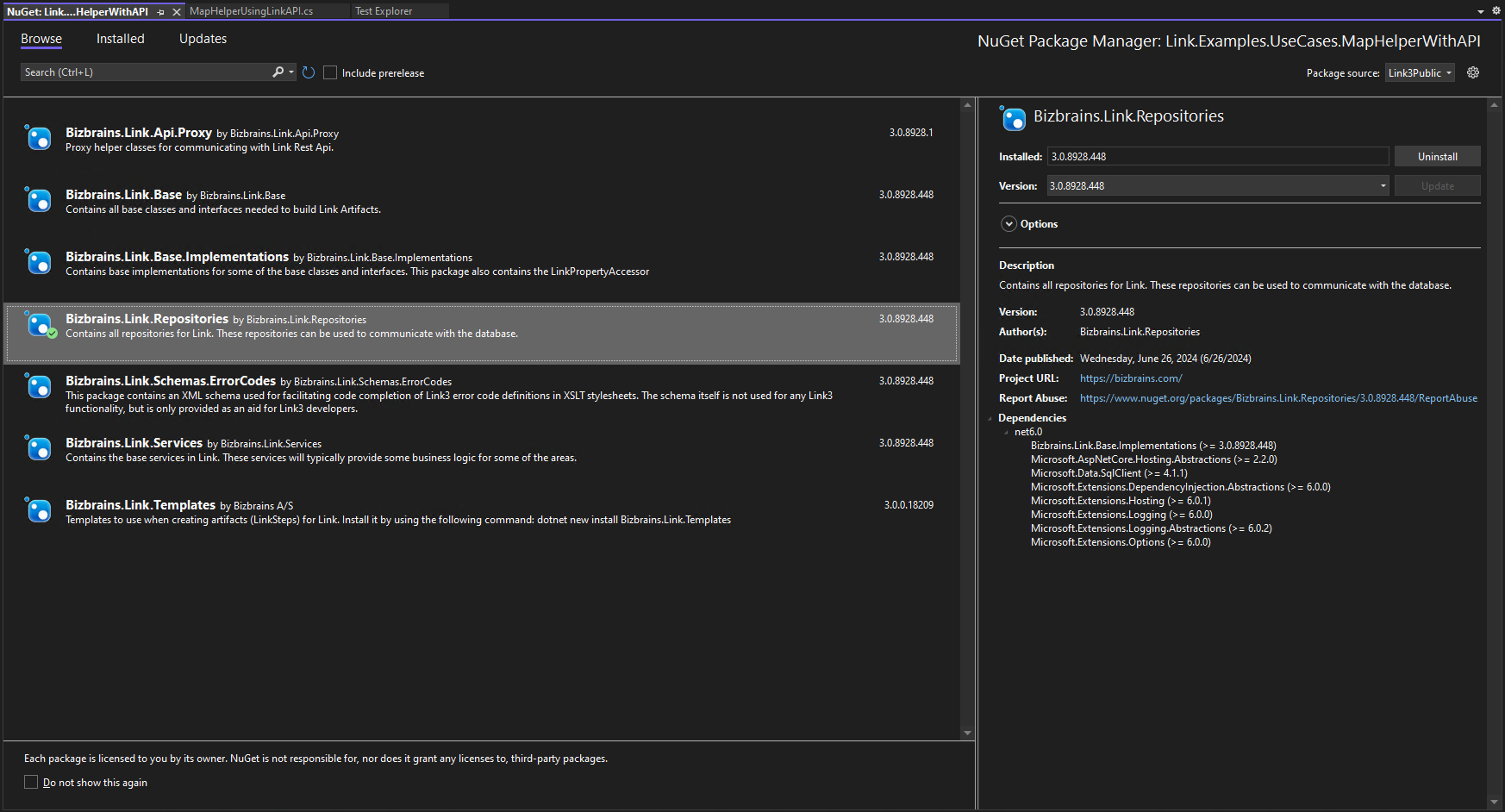1505x812 pixels.
Task: Open NuGet settings via the gear icon
Action: [1473, 72]
